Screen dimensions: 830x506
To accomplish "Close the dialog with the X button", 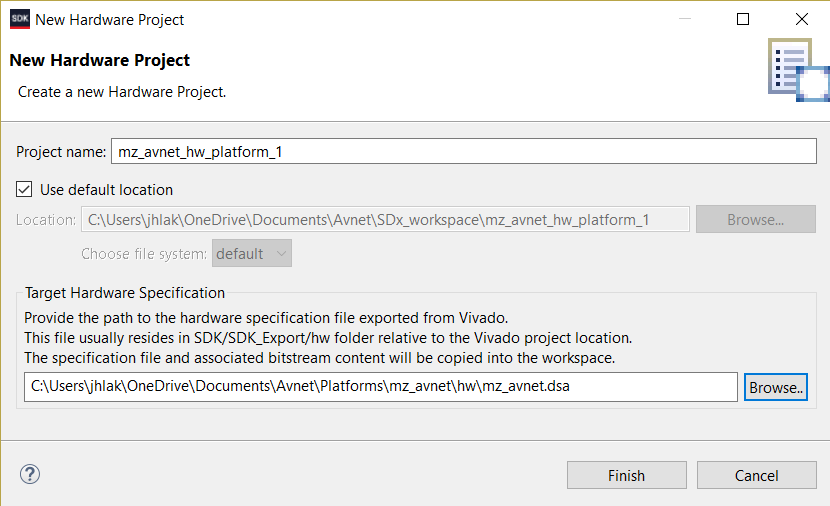I will 801,19.
